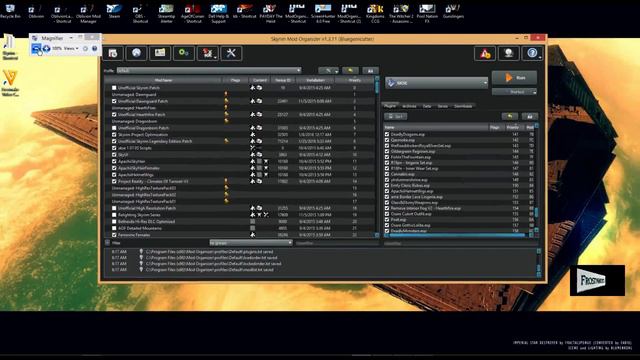Open the Profile dropdown
Viewport: 640px width, 360px height.
[x=209, y=71]
